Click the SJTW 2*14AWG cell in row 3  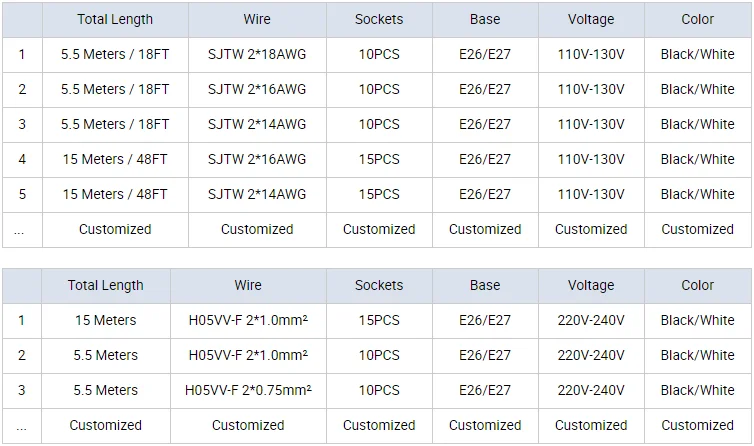coord(257,125)
